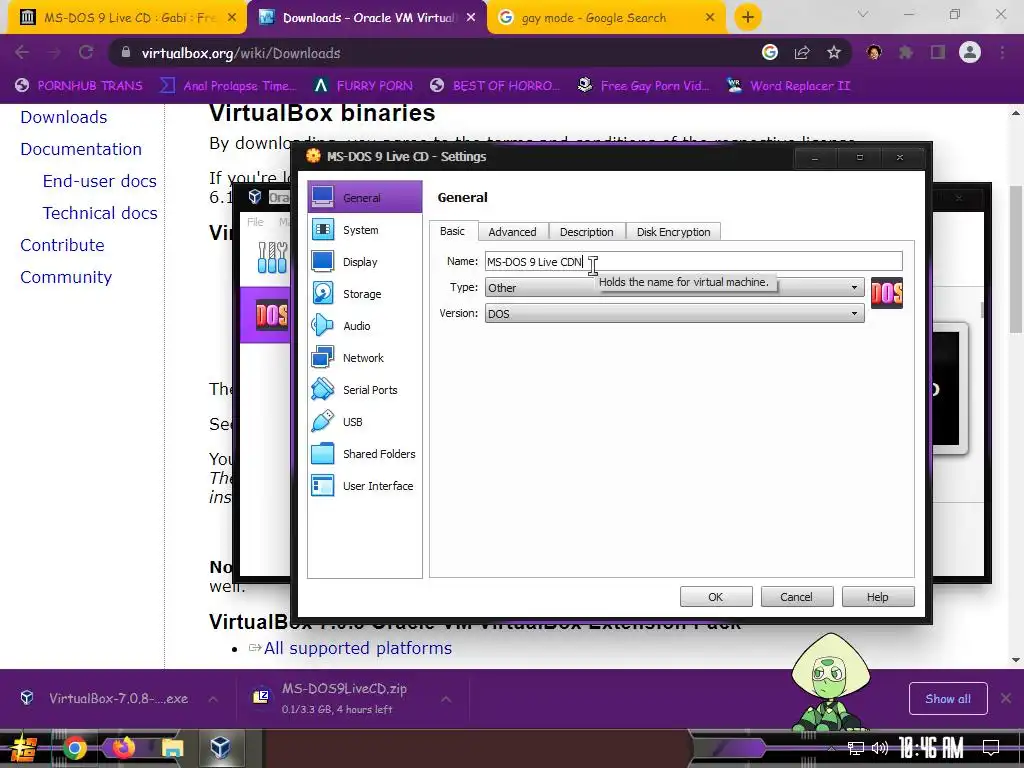1024x768 pixels.
Task: Open Word Replacer II bookmark
Action: click(788, 86)
